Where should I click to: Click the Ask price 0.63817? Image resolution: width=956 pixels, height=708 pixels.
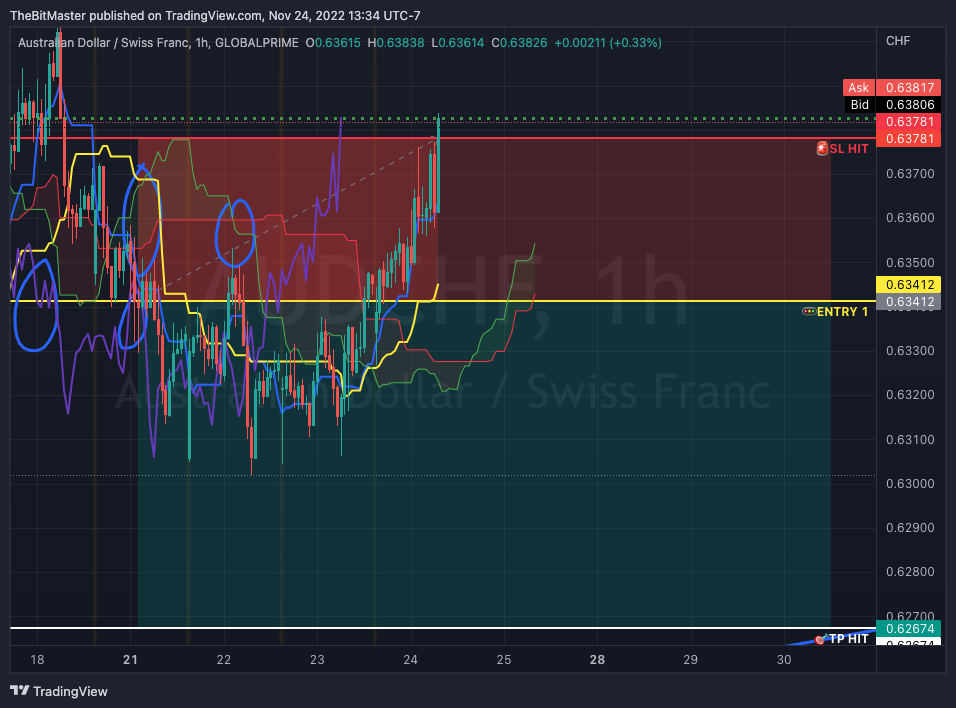pos(909,88)
